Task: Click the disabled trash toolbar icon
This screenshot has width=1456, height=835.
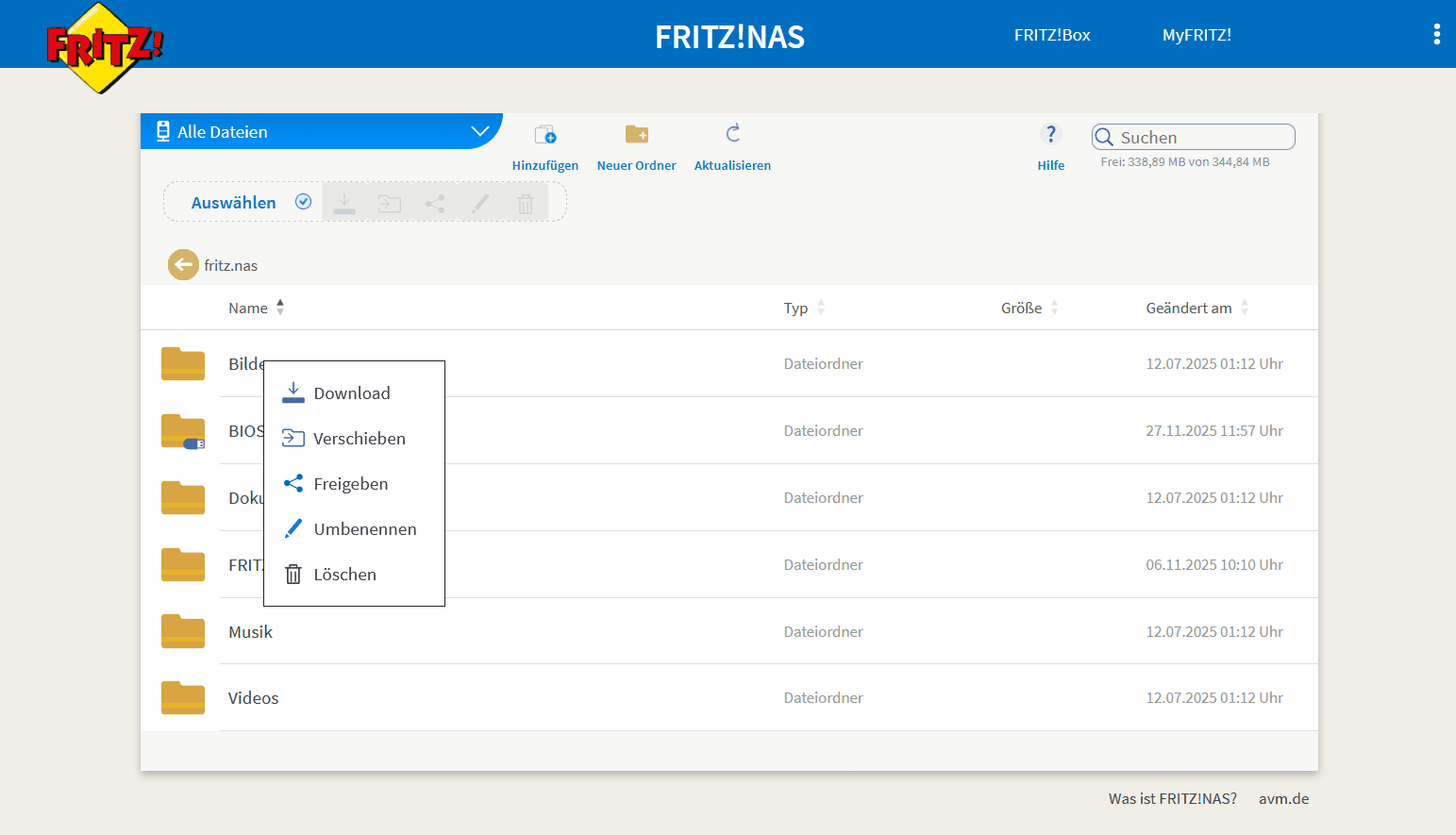Action: (x=526, y=203)
